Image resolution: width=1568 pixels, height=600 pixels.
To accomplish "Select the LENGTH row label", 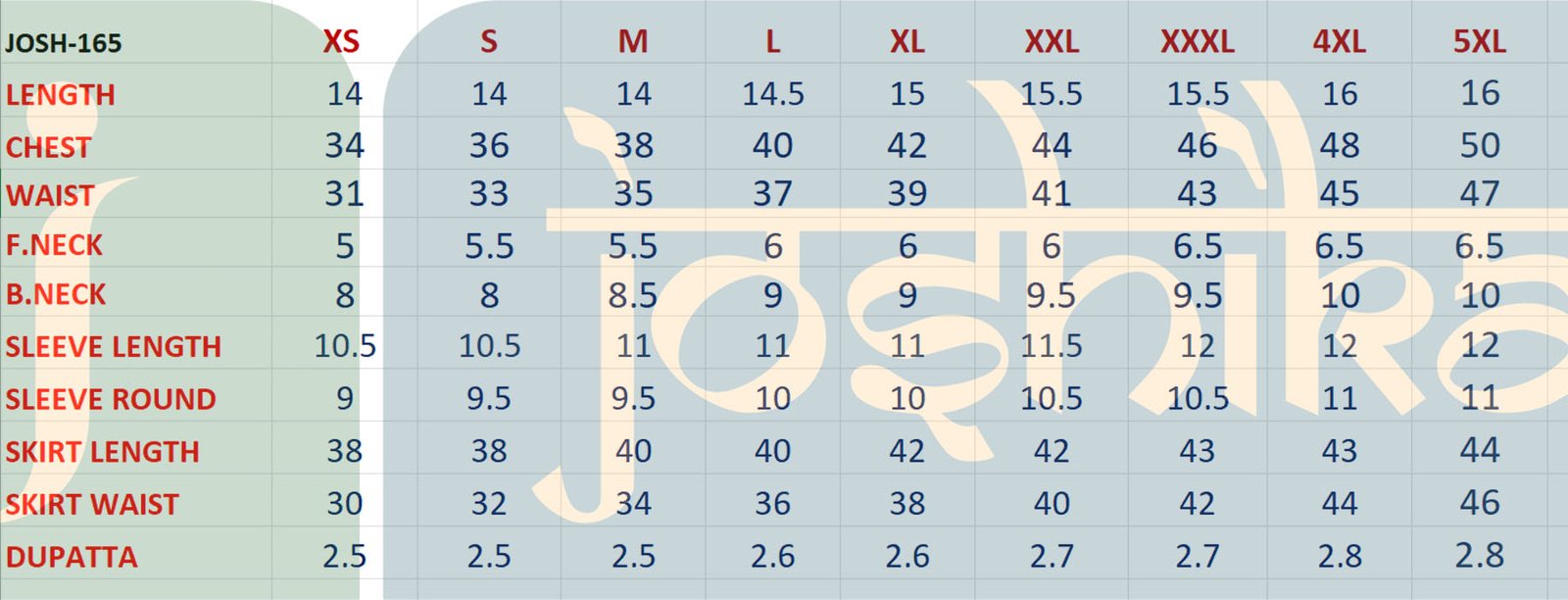I will (61, 95).
